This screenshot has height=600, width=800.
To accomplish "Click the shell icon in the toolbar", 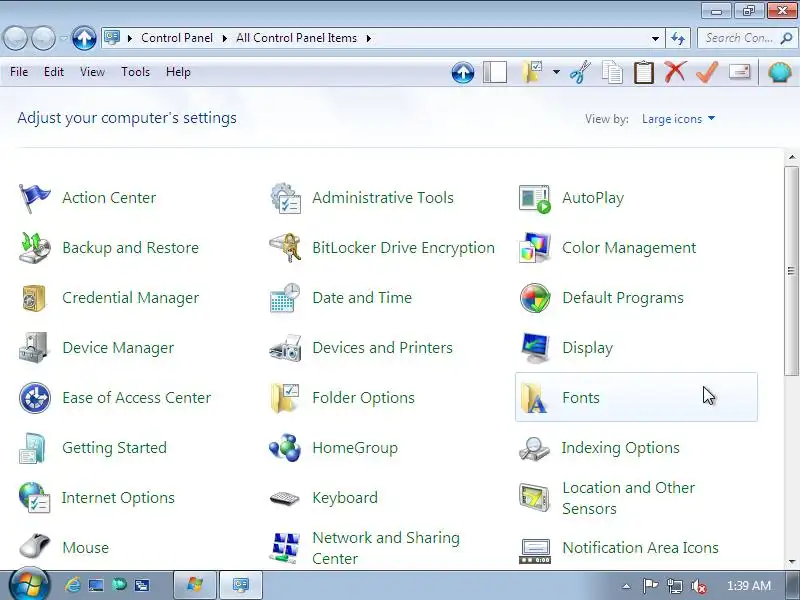I will click(780, 72).
